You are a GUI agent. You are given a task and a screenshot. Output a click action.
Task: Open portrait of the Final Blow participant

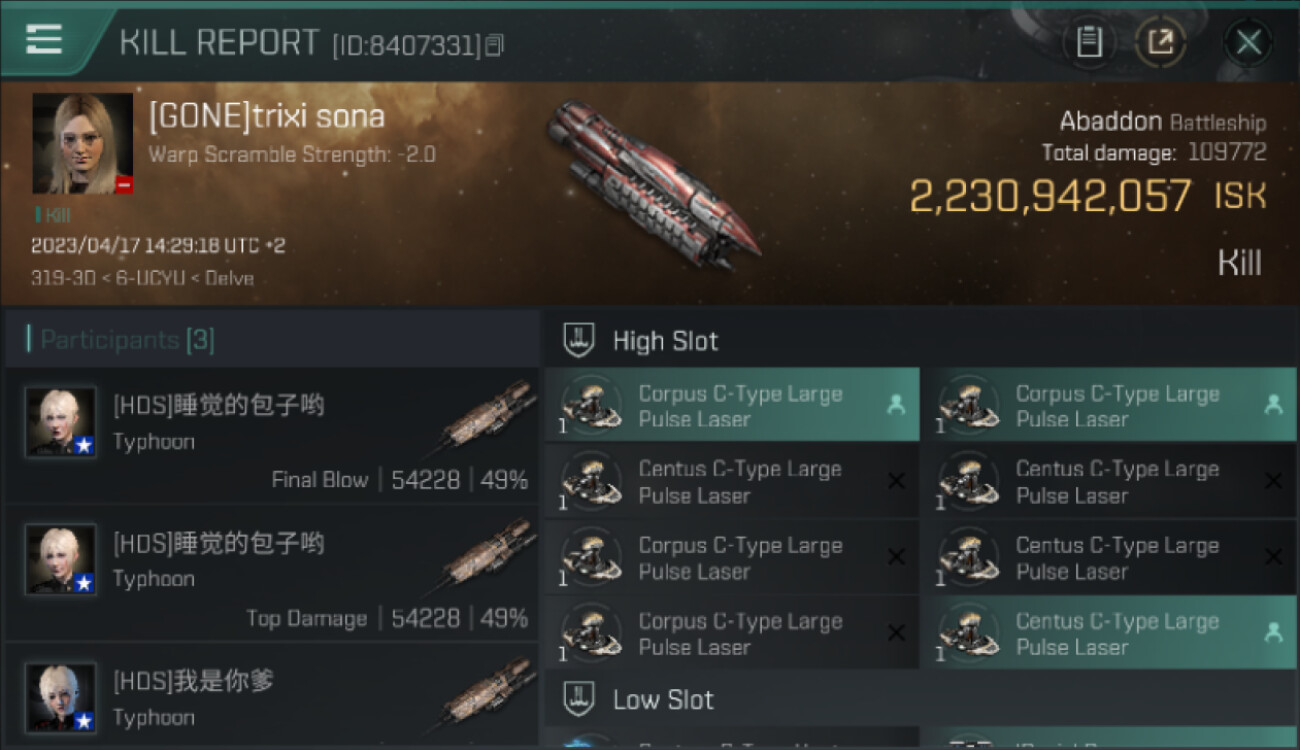point(61,422)
